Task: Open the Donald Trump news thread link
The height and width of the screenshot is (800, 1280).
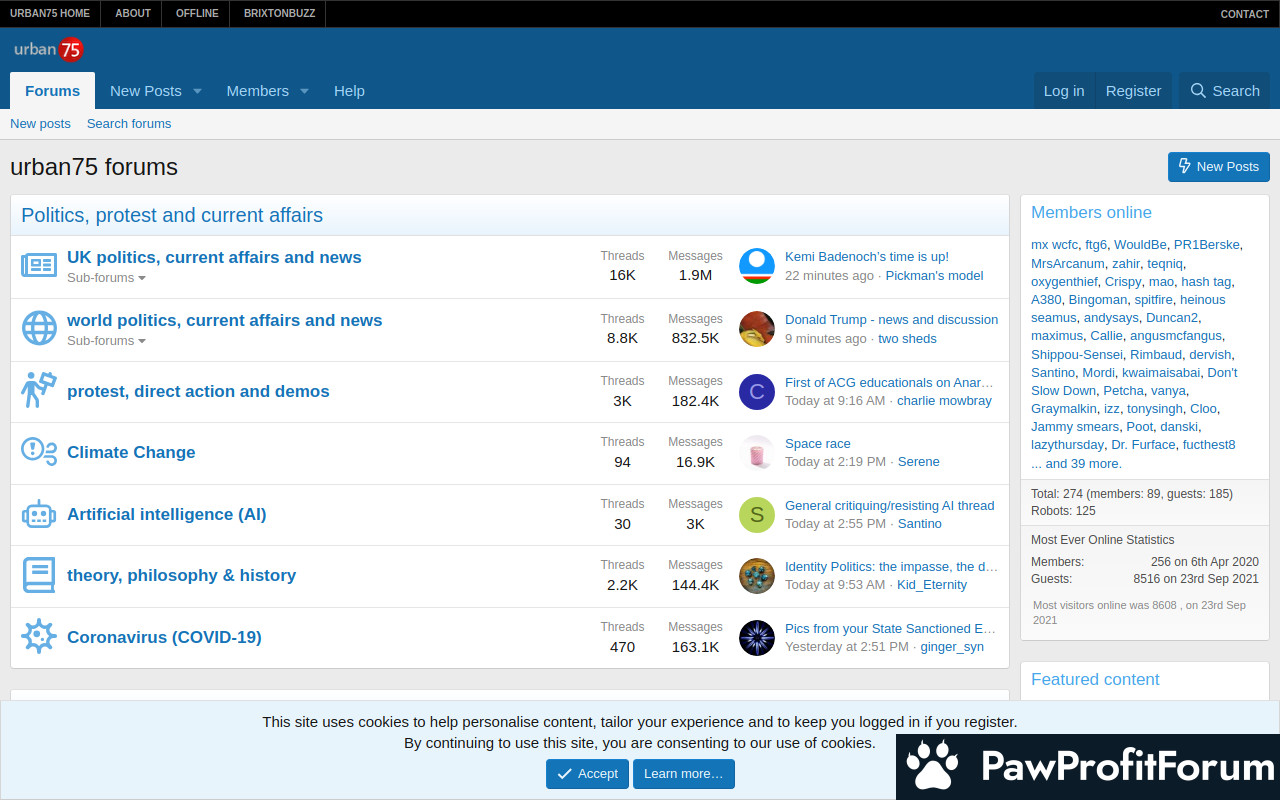Action: (x=891, y=320)
